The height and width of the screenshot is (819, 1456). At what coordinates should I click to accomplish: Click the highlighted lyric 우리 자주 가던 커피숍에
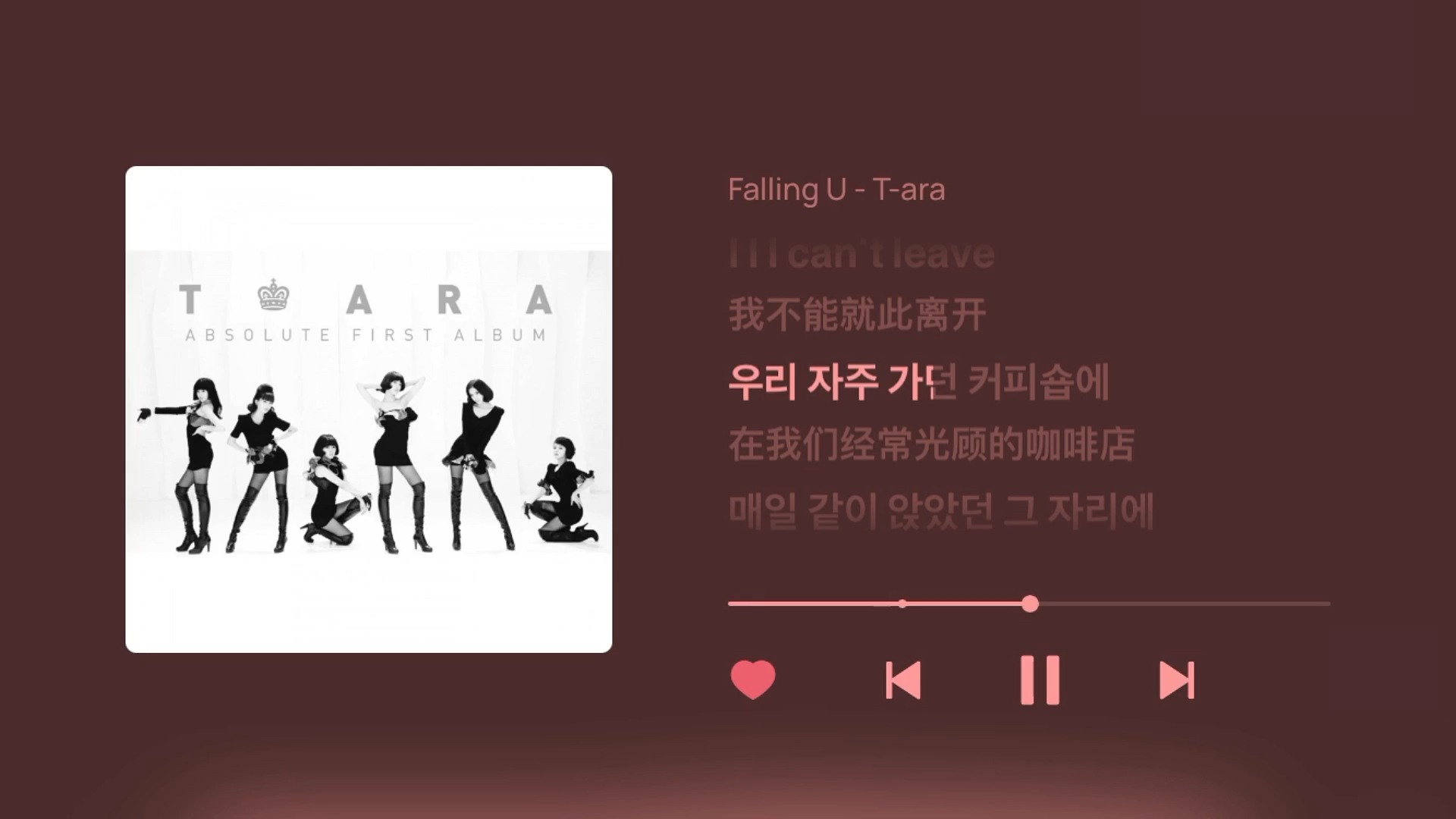click(x=918, y=381)
